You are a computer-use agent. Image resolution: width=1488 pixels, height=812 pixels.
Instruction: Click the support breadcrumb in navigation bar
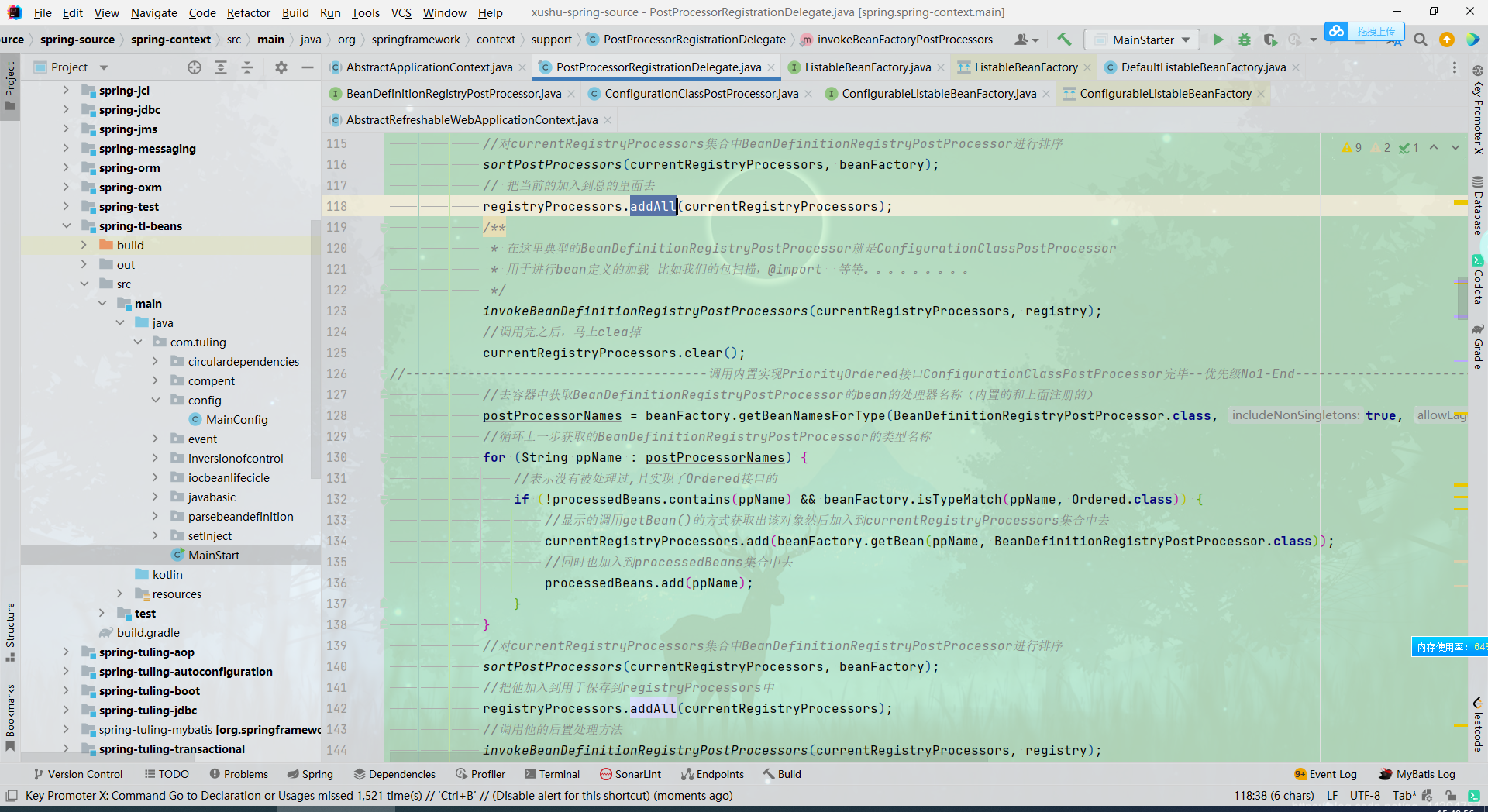551,40
